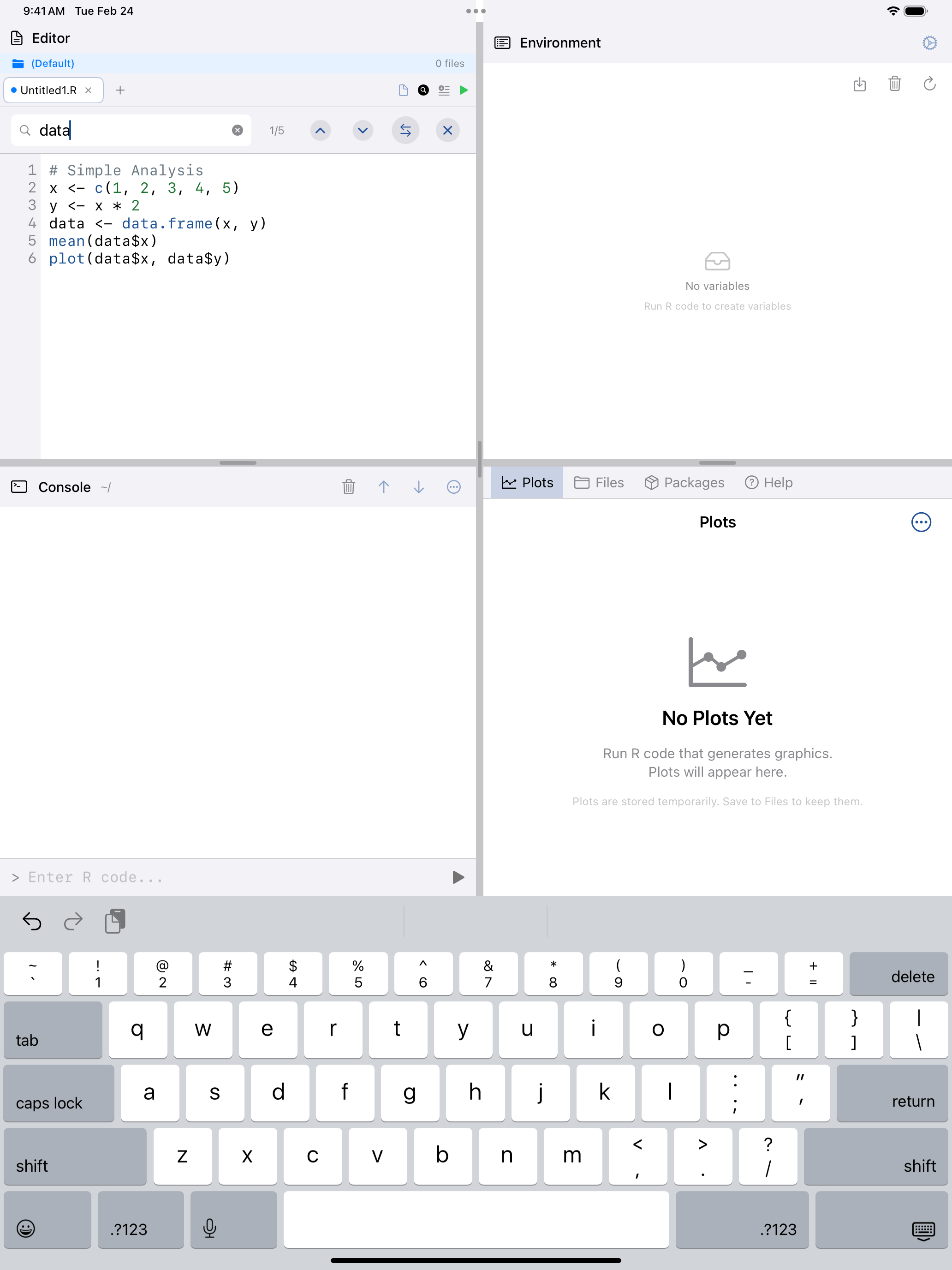Refresh the Environment variables list
The height and width of the screenshot is (1270, 952).
tap(929, 84)
